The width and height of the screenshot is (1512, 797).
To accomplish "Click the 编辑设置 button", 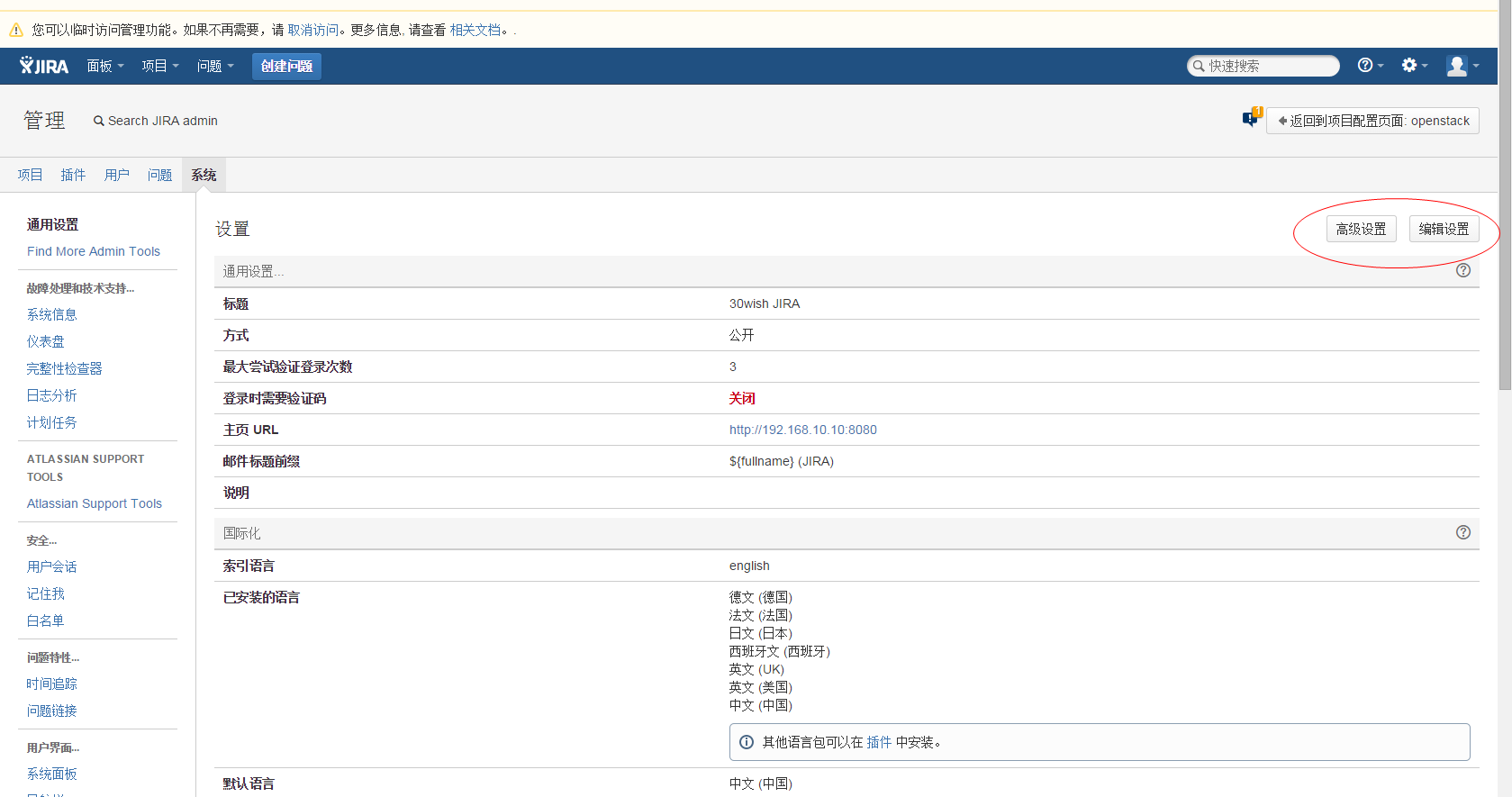I will pyautogui.click(x=1444, y=229).
